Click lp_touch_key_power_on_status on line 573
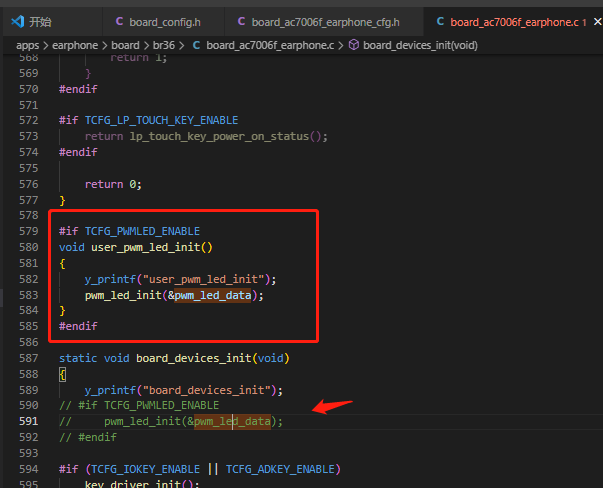Screen dimensions: 603x488 [x=219, y=137]
